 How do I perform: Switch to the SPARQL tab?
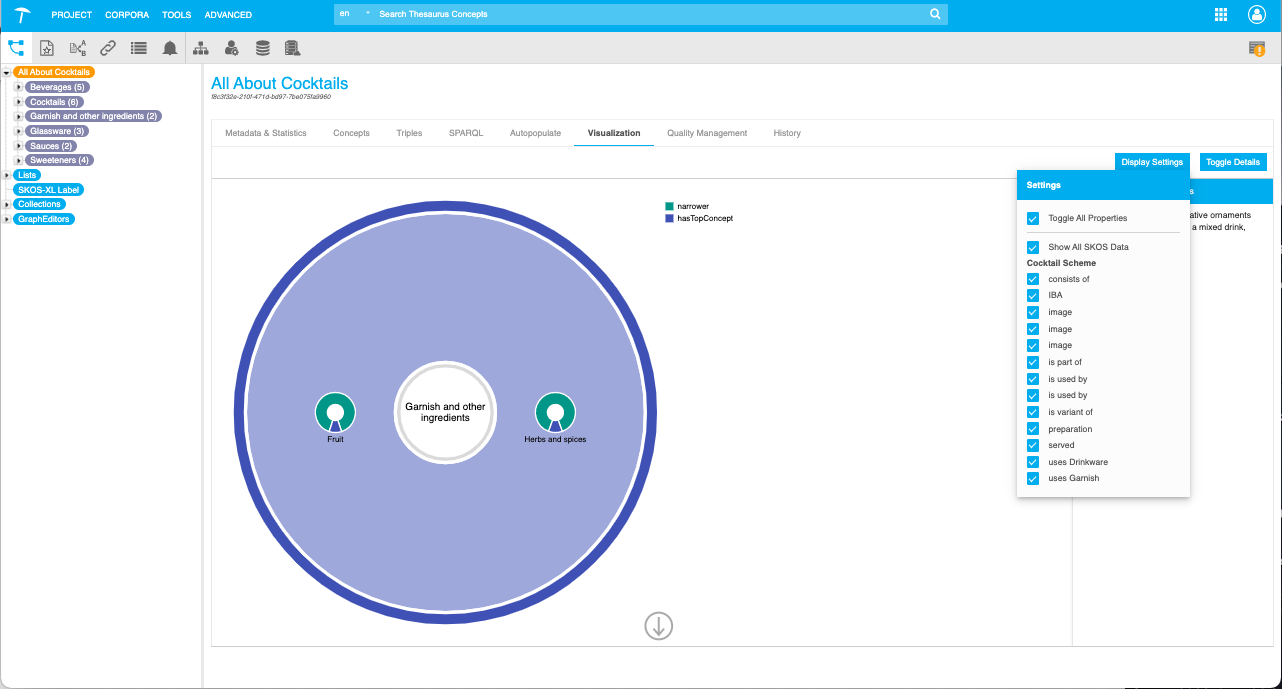pos(466,133)
